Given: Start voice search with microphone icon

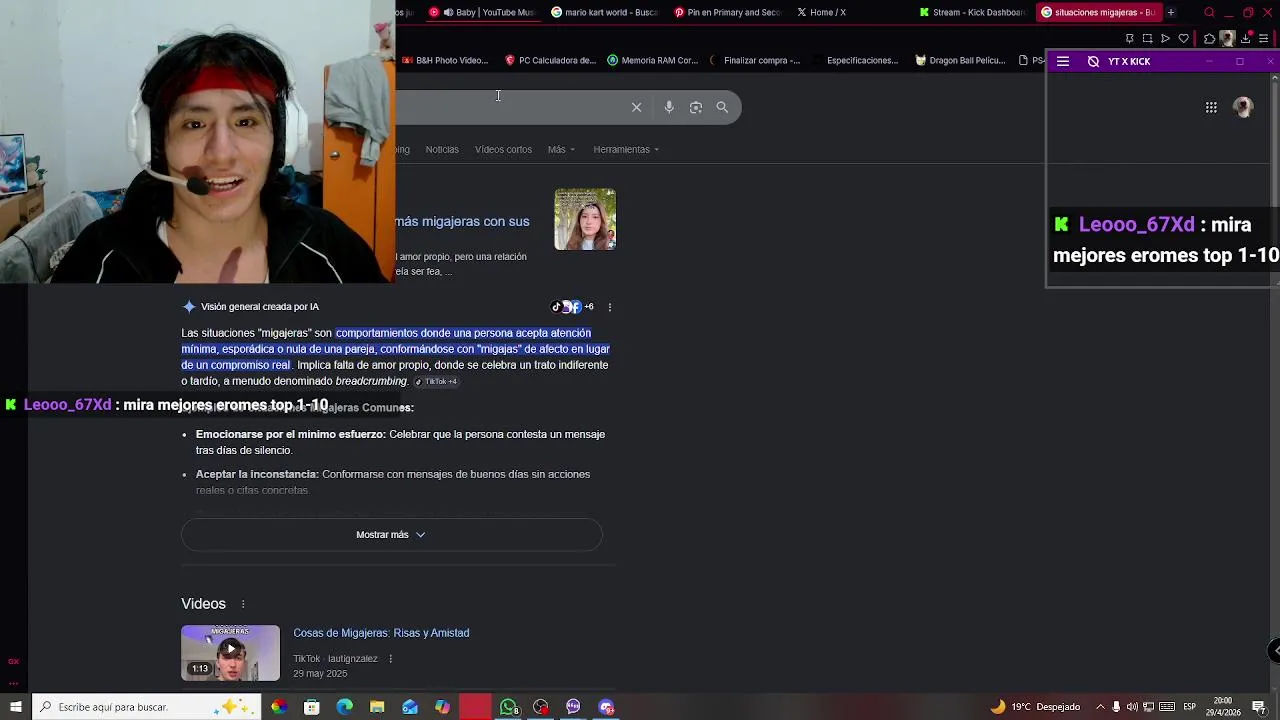Looking at the screenshot, I should click(669, 107).
